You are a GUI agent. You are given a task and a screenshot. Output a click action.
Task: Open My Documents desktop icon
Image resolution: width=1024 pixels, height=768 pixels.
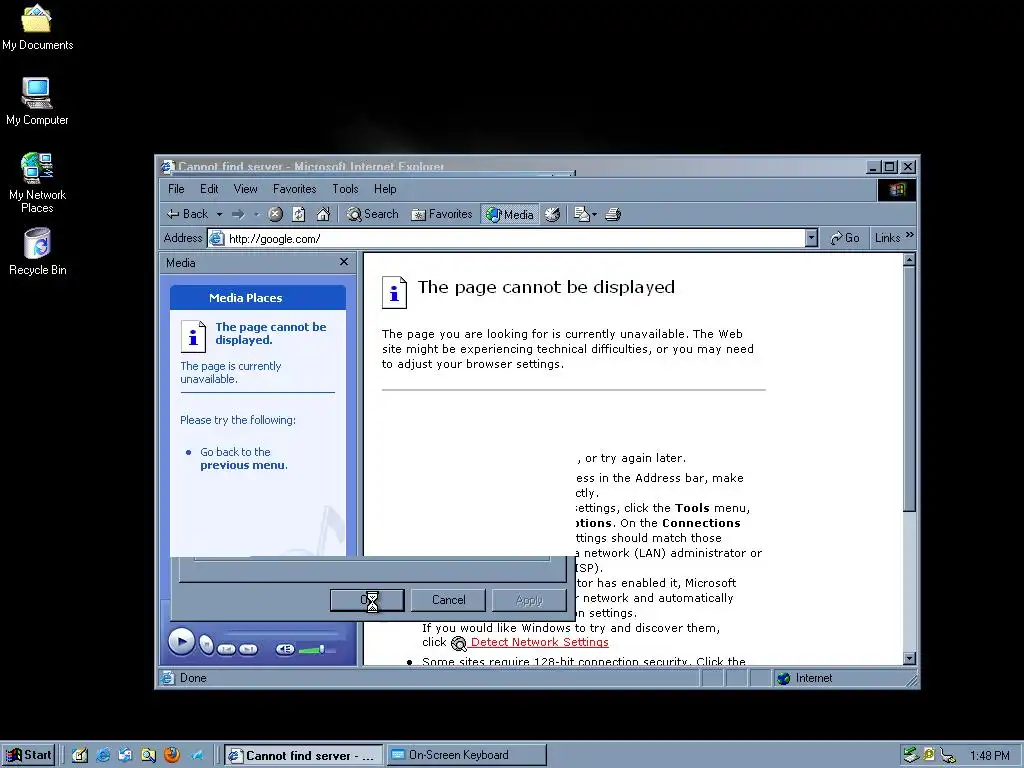click(37, 28)
